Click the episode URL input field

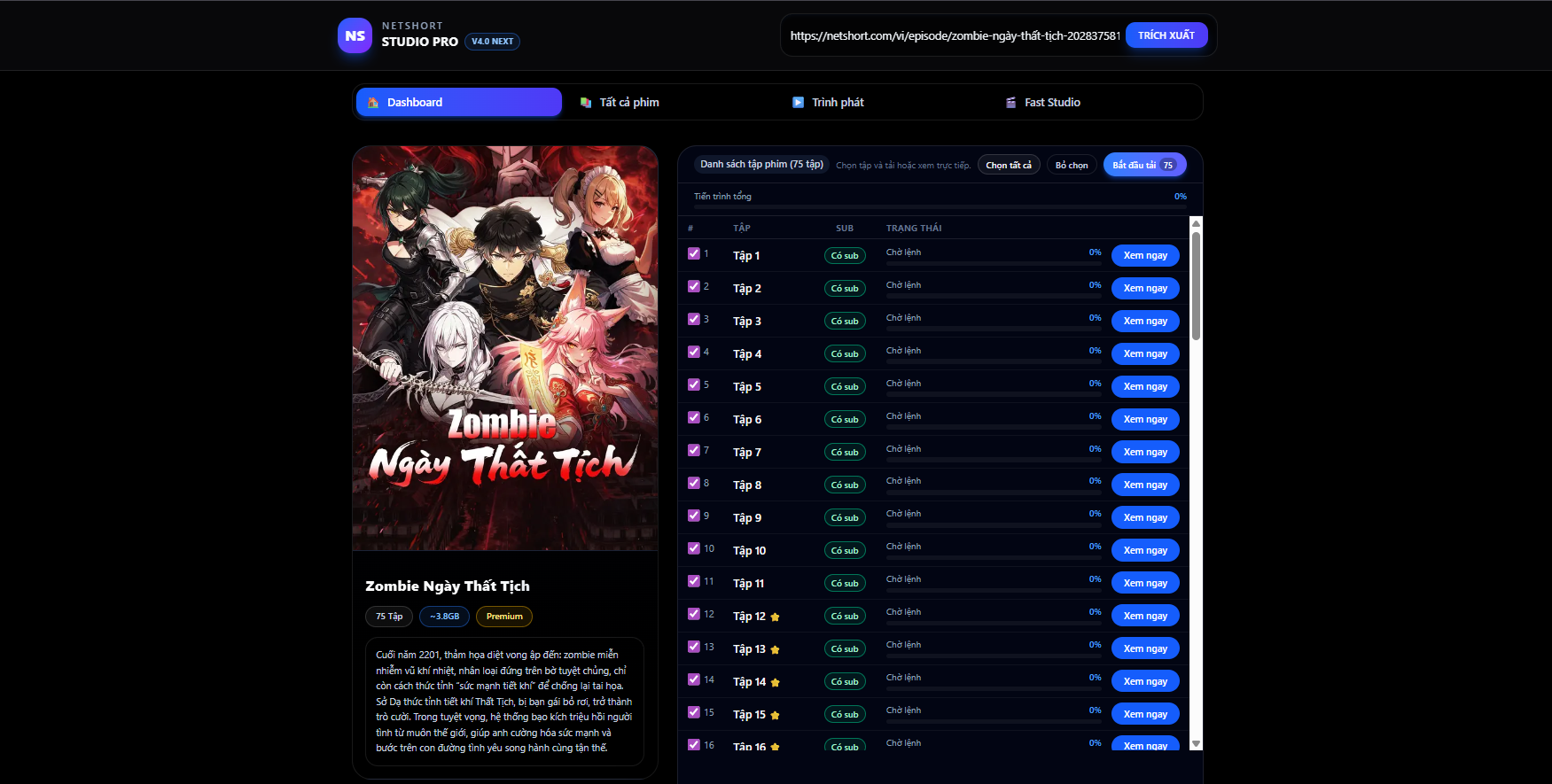coord(955,35)
